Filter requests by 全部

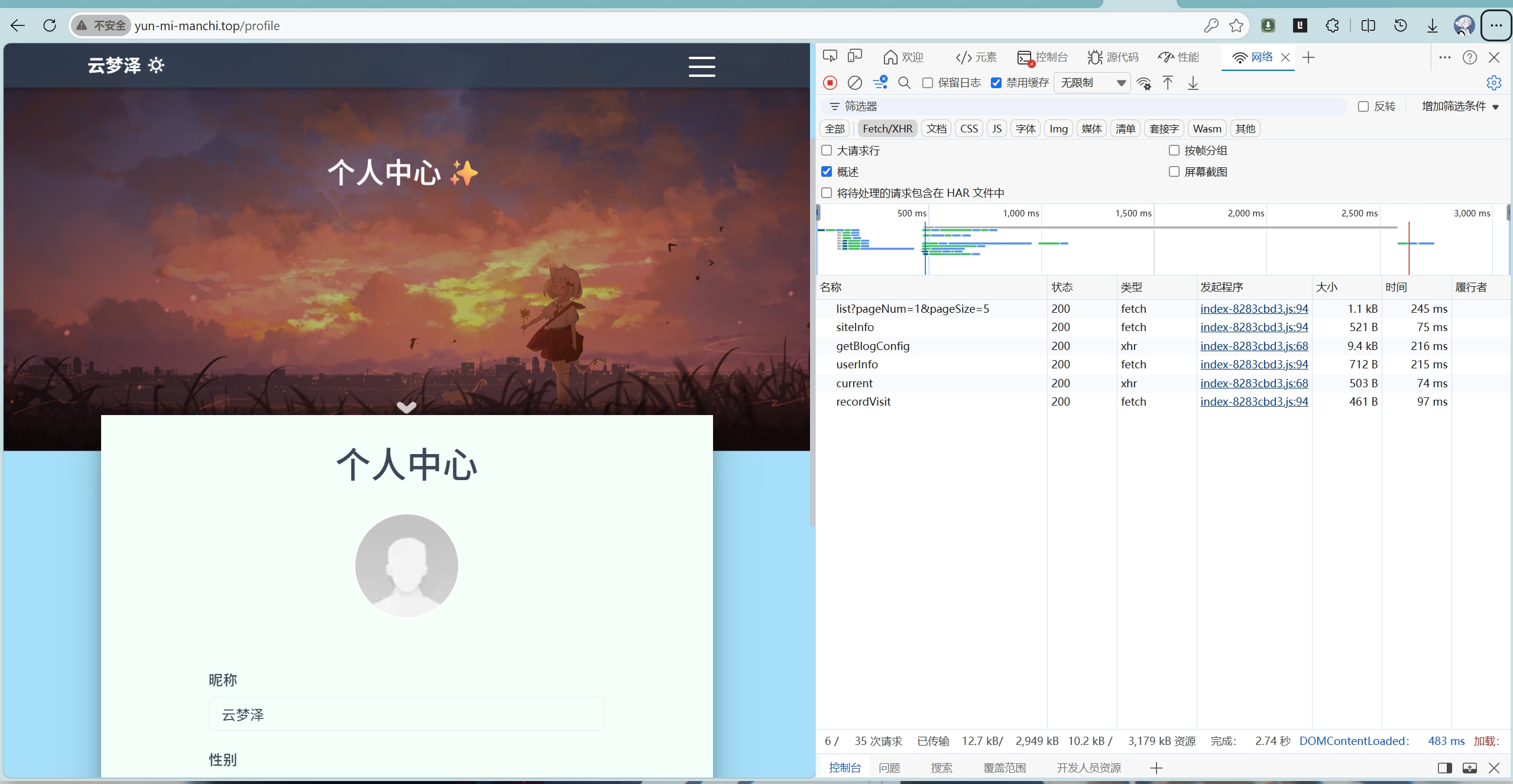(835, 129)
